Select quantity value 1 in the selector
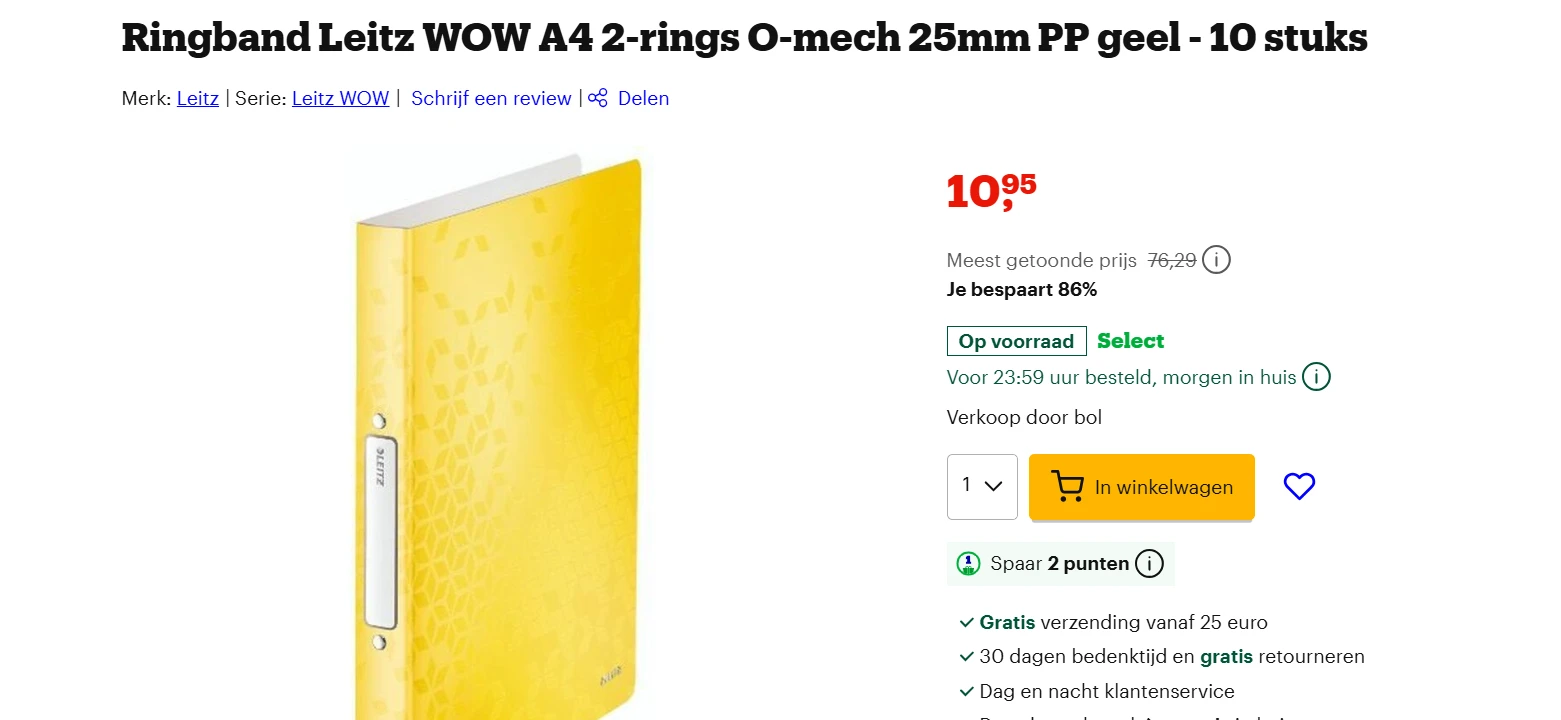The height and width of the screenshot is (720, 1561). coord(966,486)
